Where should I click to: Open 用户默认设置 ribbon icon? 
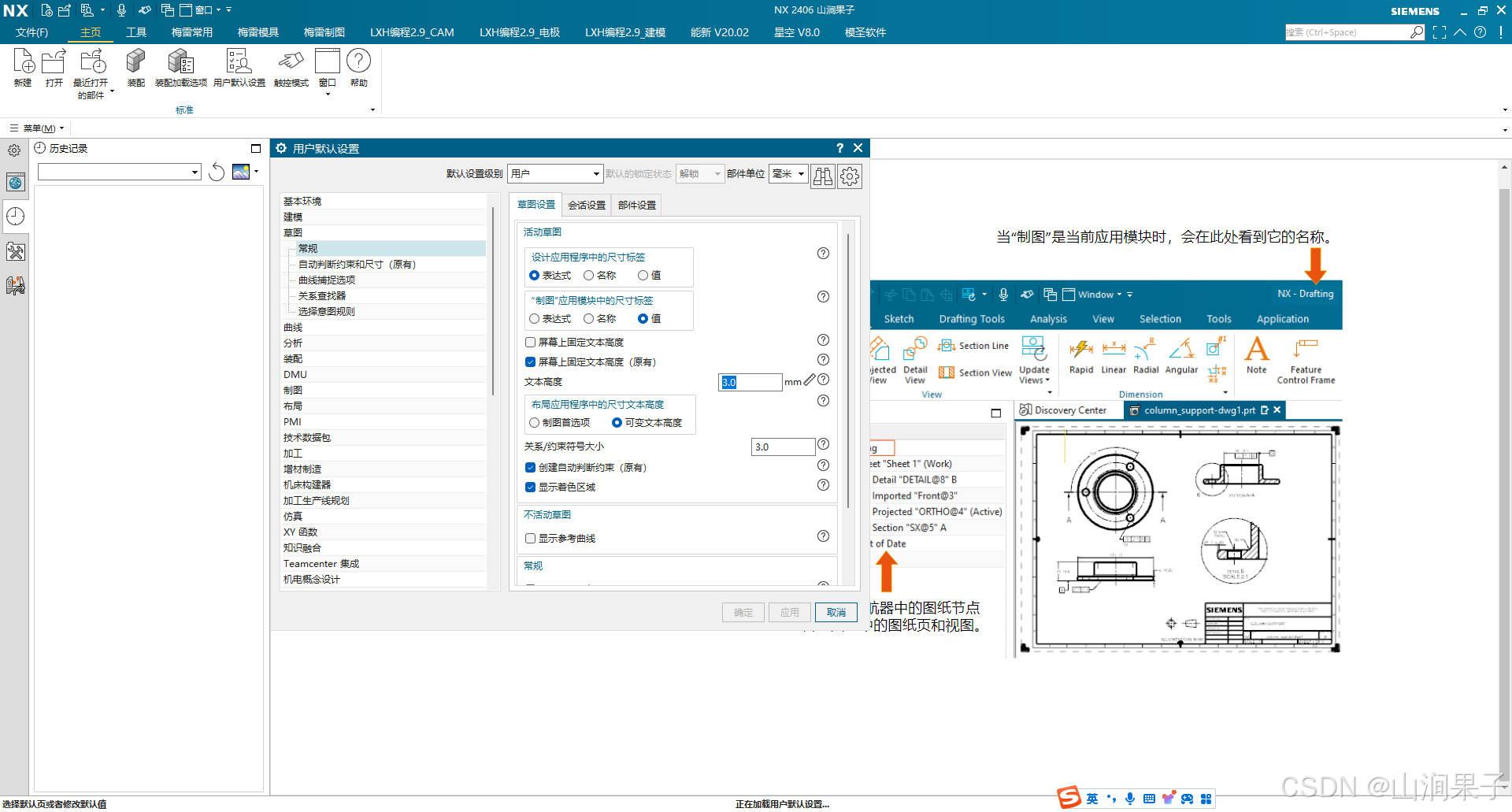click(239, 61)
